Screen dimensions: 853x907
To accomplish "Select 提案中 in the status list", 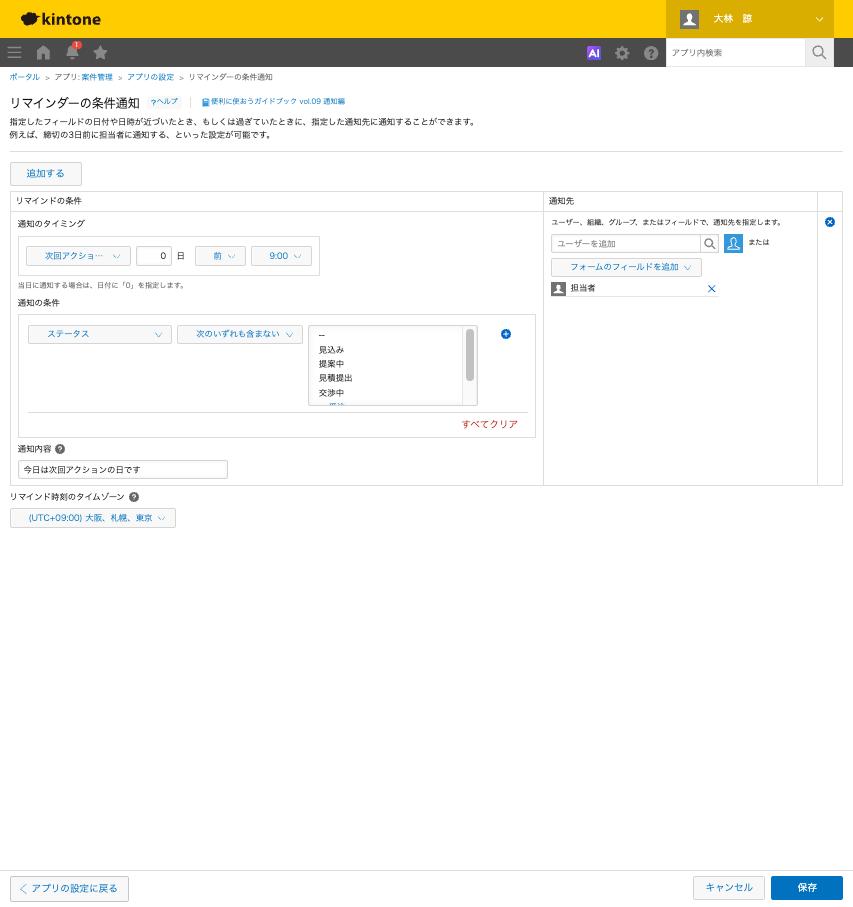I will (331, 364).
